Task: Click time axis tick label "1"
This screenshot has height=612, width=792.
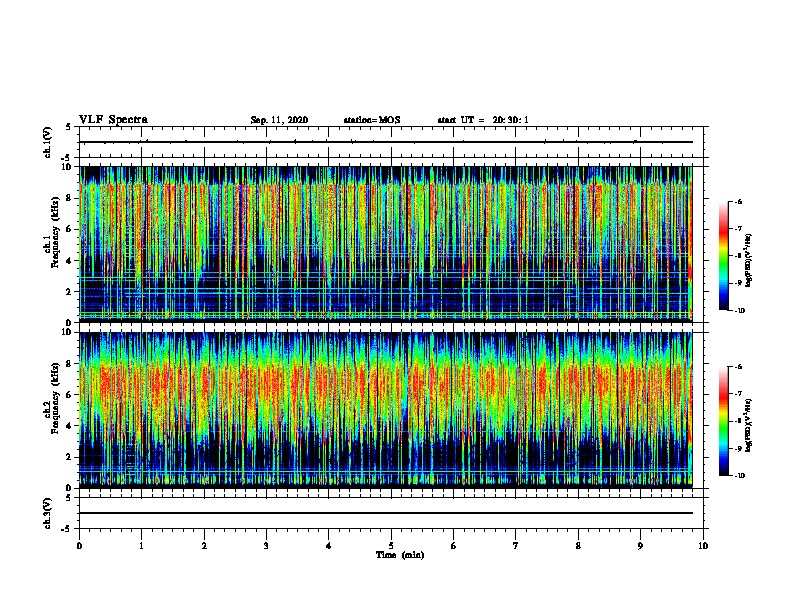Action: pyautogui.click(x=142, y=545)
